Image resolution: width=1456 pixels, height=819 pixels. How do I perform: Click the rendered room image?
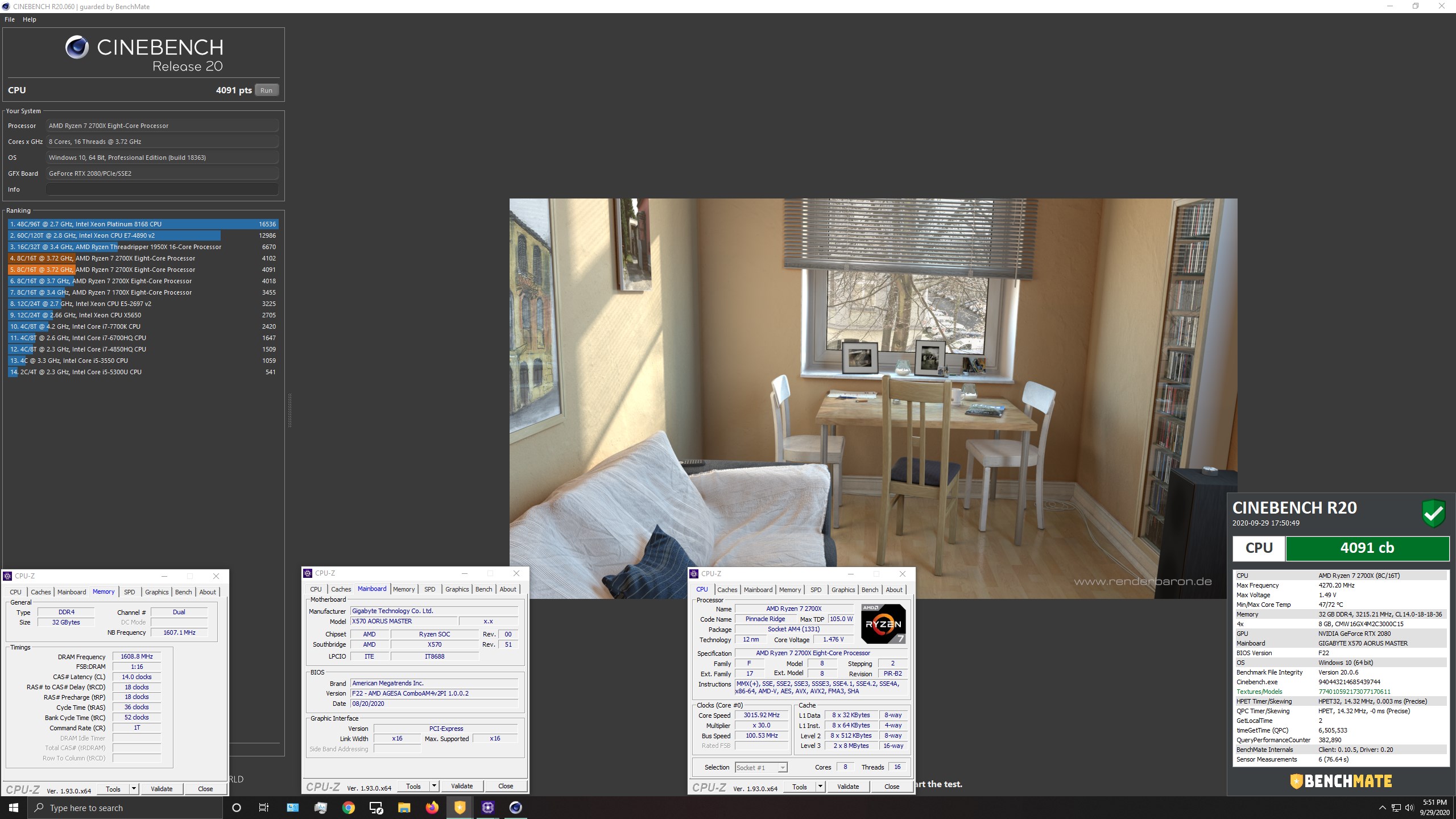pyautogui.click(x=873, y=398)
